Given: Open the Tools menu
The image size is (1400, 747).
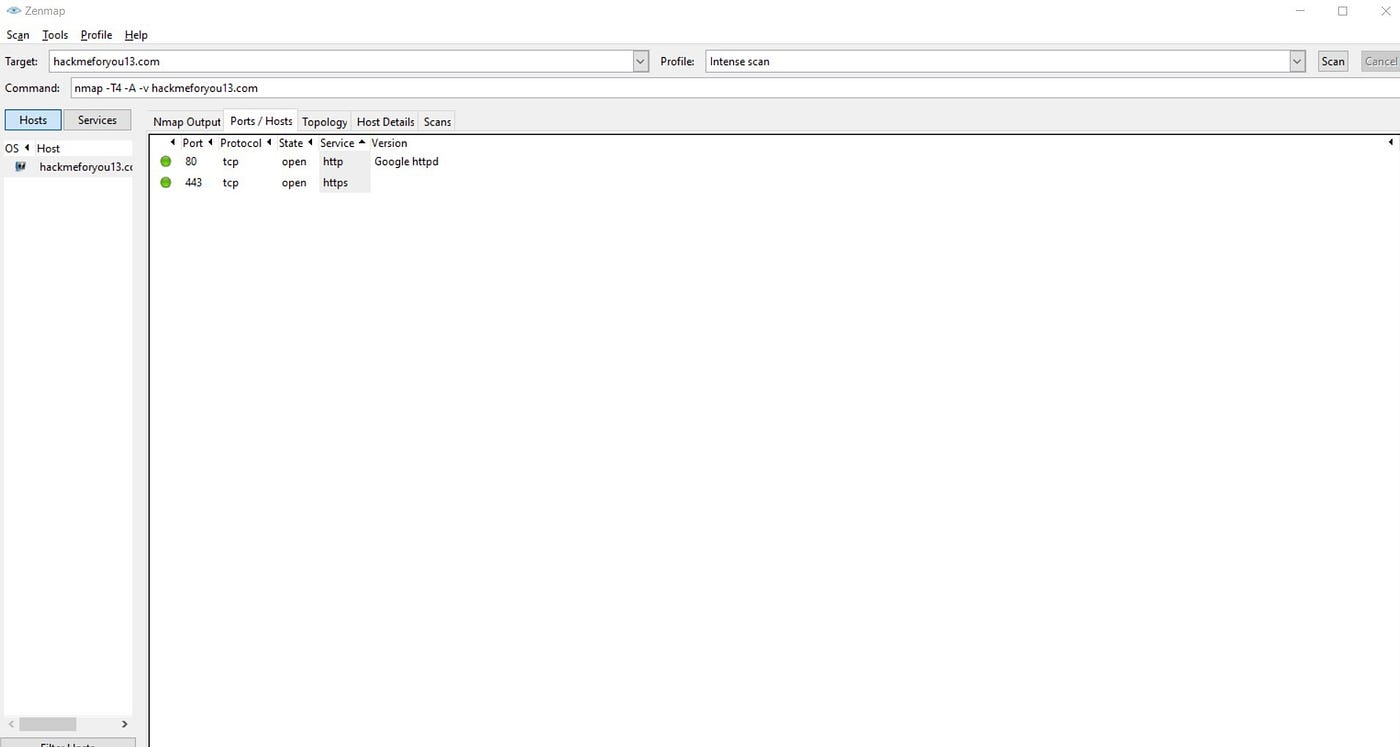Looking at the screenshot, I should 55,35.
